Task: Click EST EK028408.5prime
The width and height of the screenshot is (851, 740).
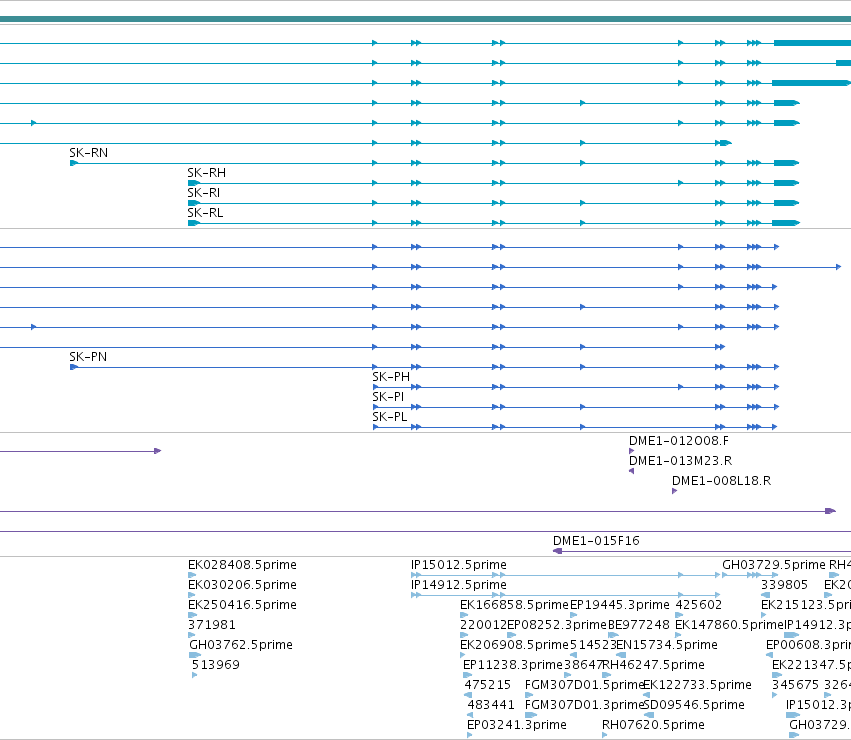Action: point(242,565)
